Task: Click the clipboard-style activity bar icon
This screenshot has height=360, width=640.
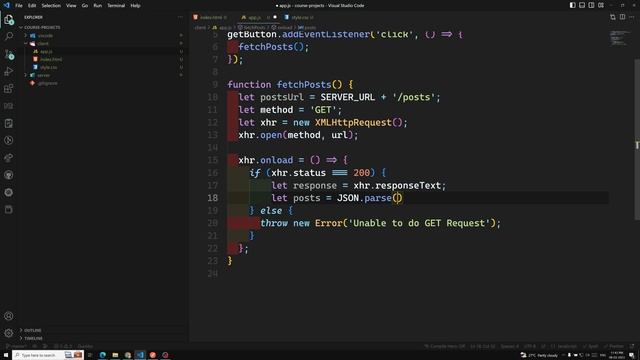Action: tap(9, 123)
